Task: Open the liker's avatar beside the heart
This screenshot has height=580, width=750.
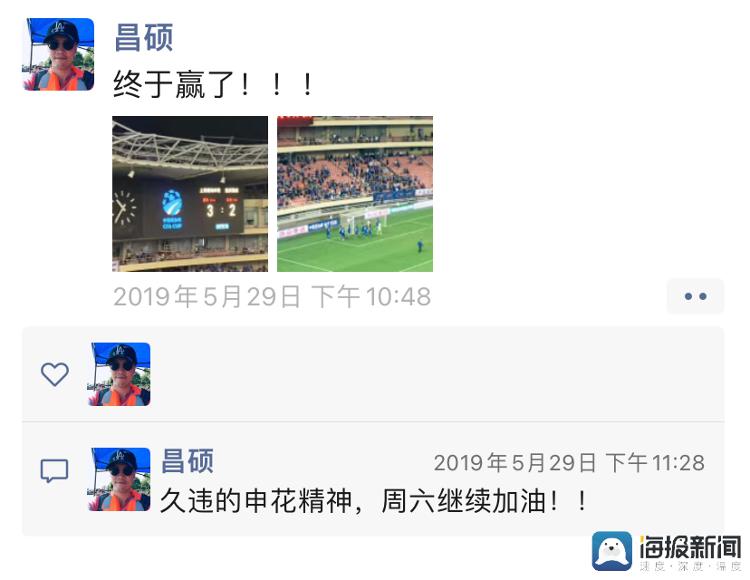Action: click(x=120, y=374)
